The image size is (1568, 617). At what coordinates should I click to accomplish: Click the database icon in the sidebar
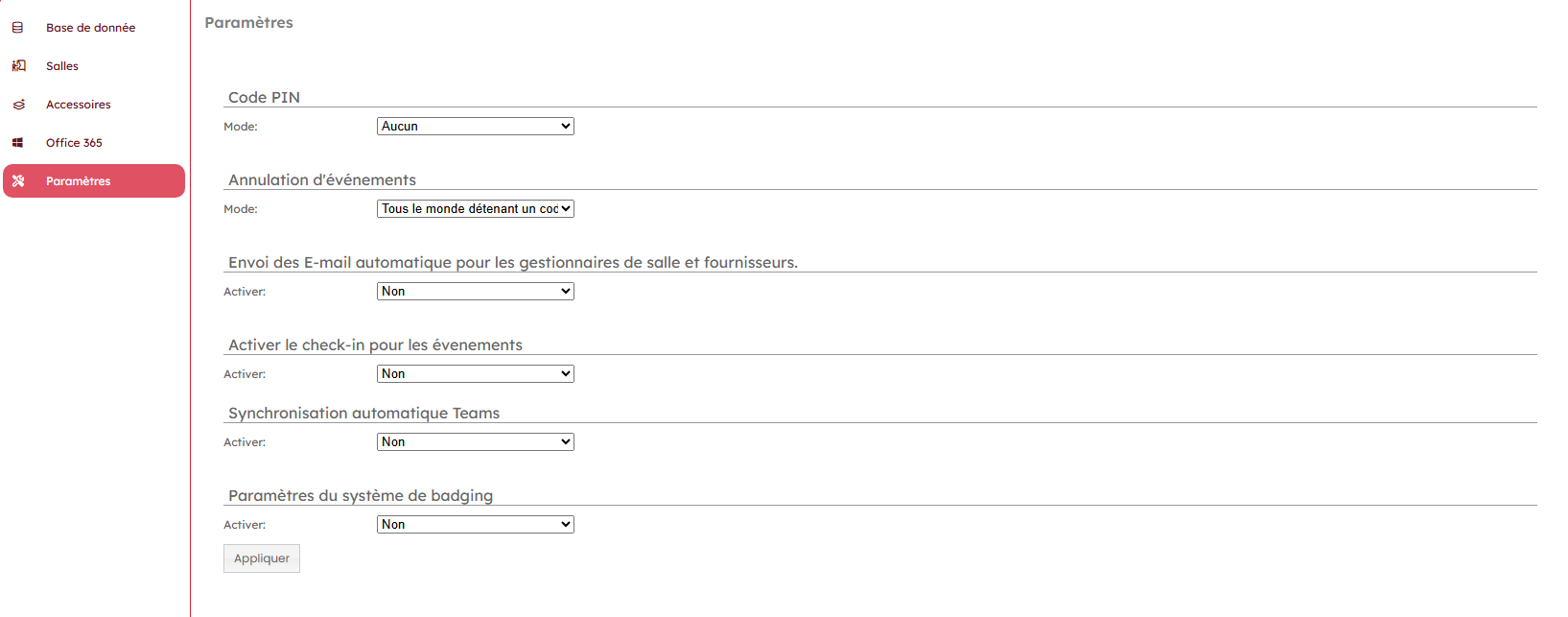tap(18, 28)
